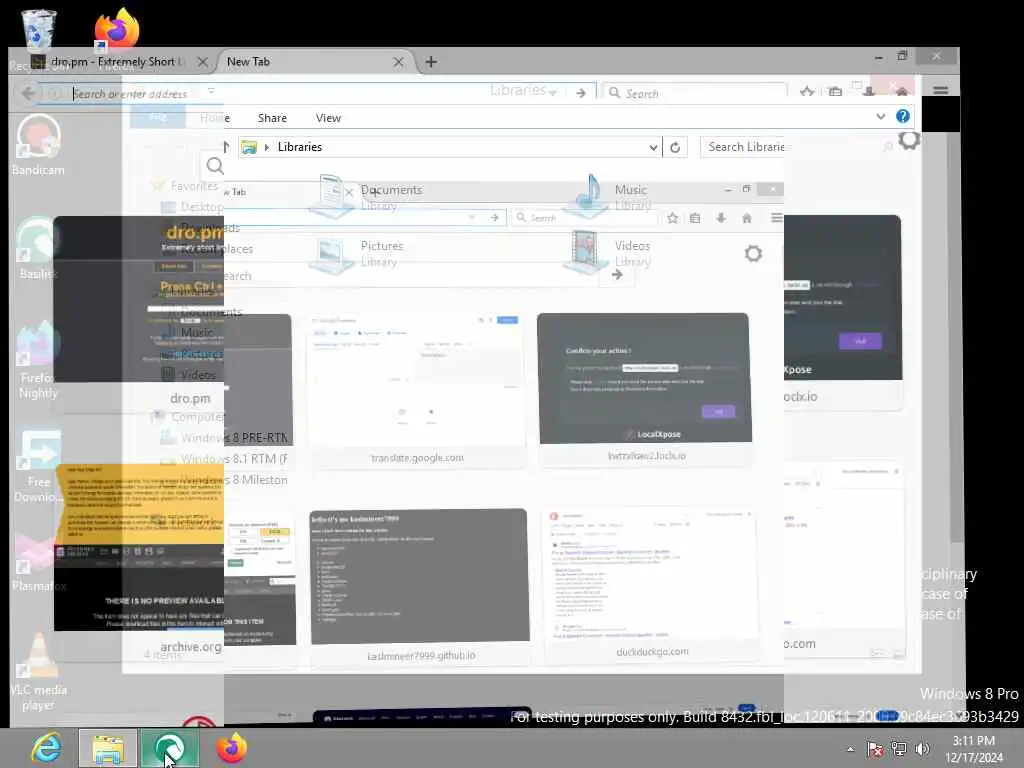Open the dro.pm tile

click(x=138, y=312)
